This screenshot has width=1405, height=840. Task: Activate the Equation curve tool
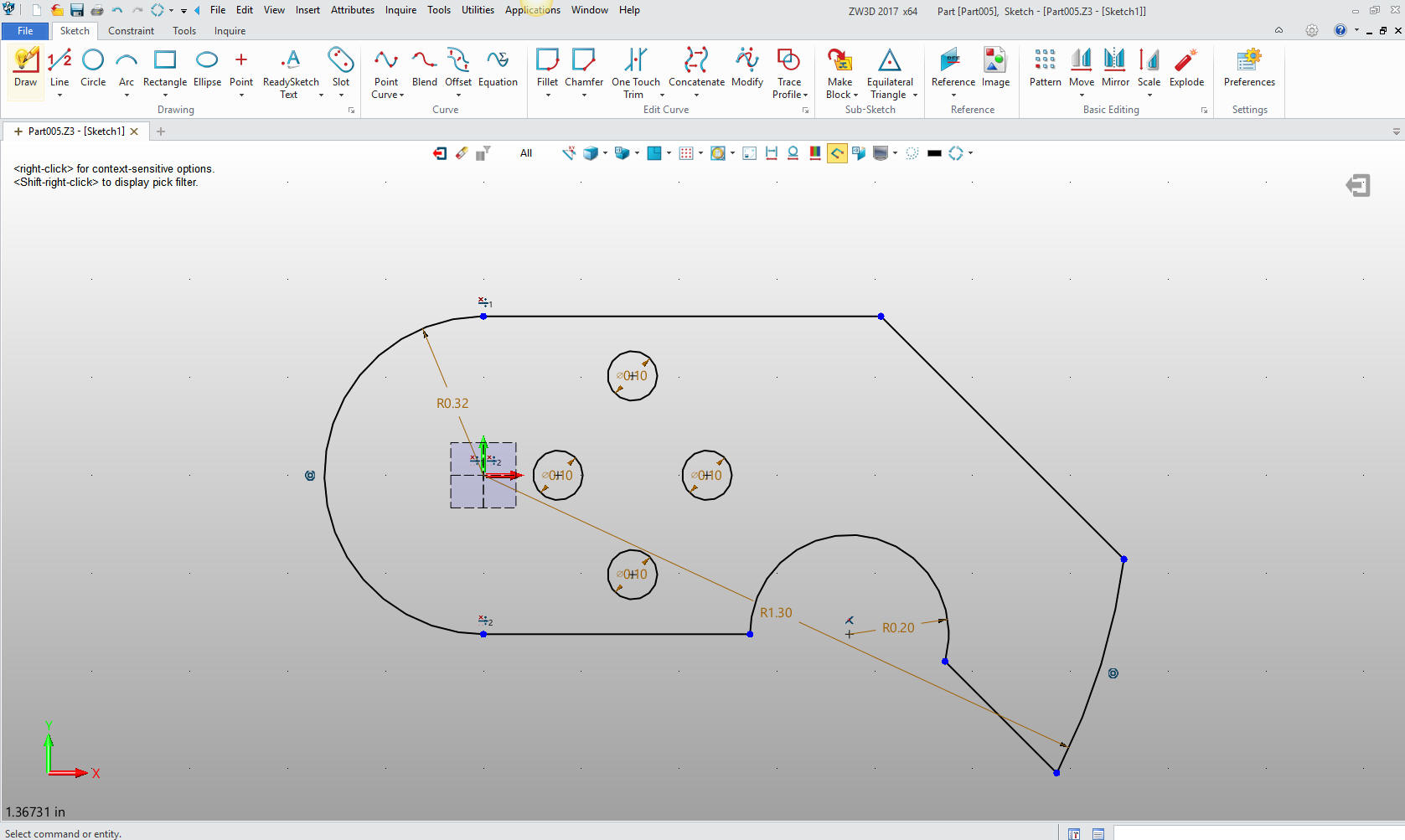tap(498, 67)
